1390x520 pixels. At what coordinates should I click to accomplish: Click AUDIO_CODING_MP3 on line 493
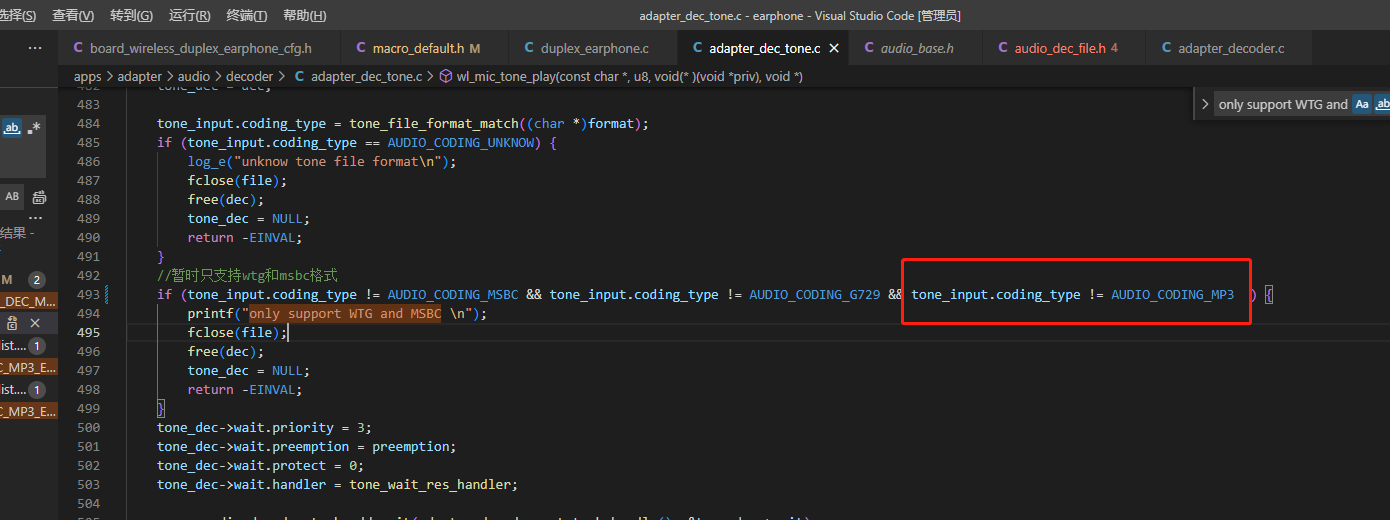[x=1172, y=294]
